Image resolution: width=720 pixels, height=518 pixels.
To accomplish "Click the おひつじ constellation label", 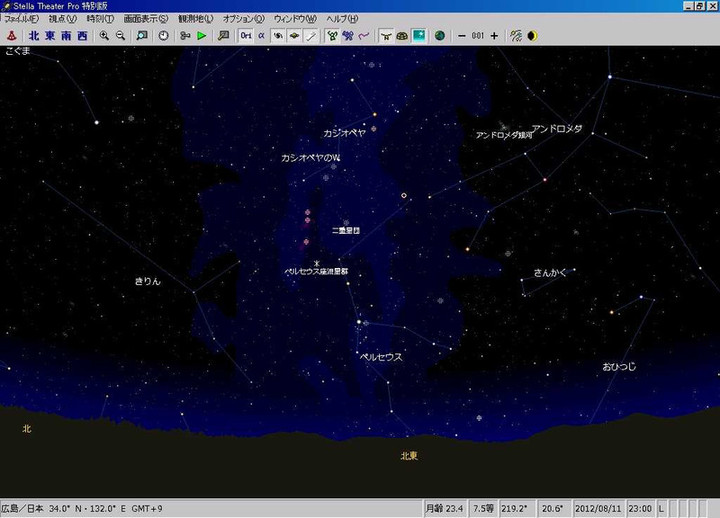I will [619, 366].
